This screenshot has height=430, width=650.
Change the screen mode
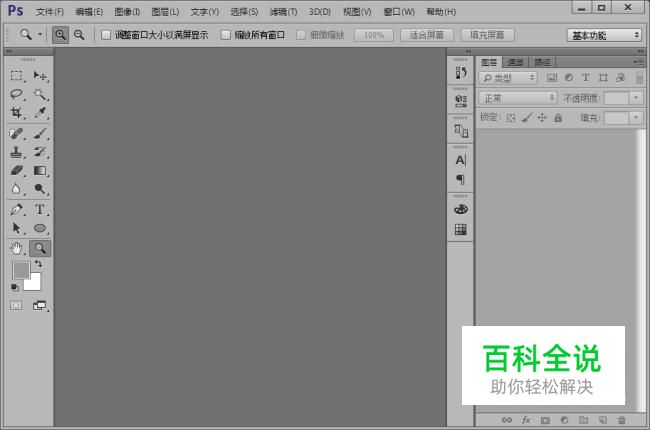click(40, 306)
